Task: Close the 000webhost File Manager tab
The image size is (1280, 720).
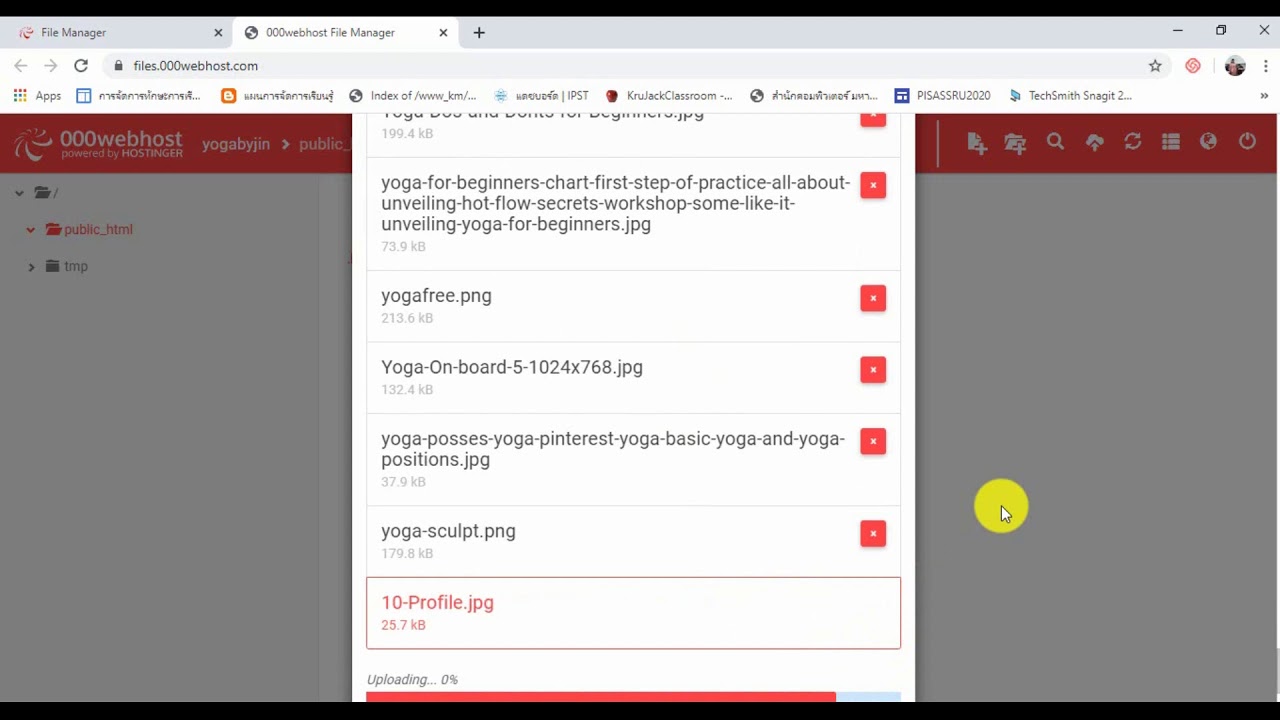Action: pos(443,33)
